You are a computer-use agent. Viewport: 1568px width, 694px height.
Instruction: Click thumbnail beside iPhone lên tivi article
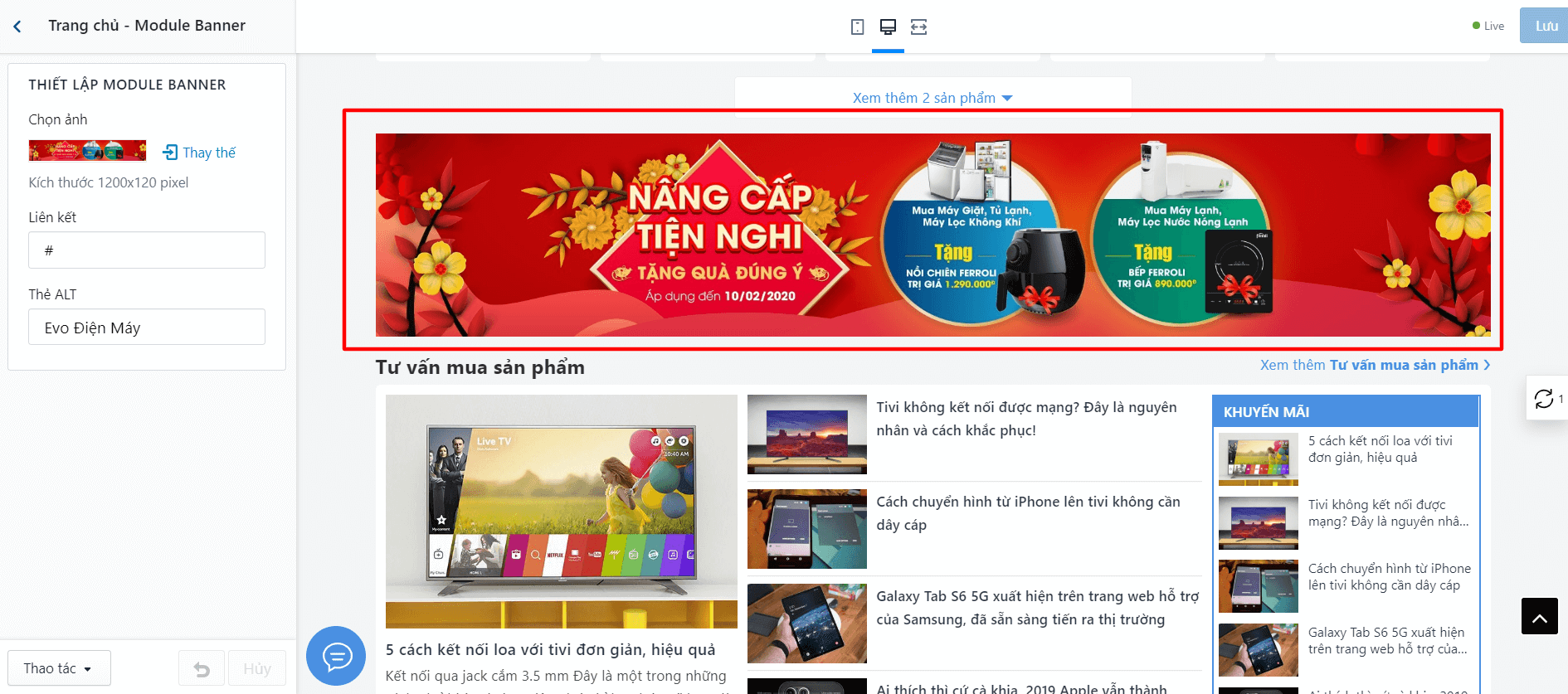click(x=807, y=529)
